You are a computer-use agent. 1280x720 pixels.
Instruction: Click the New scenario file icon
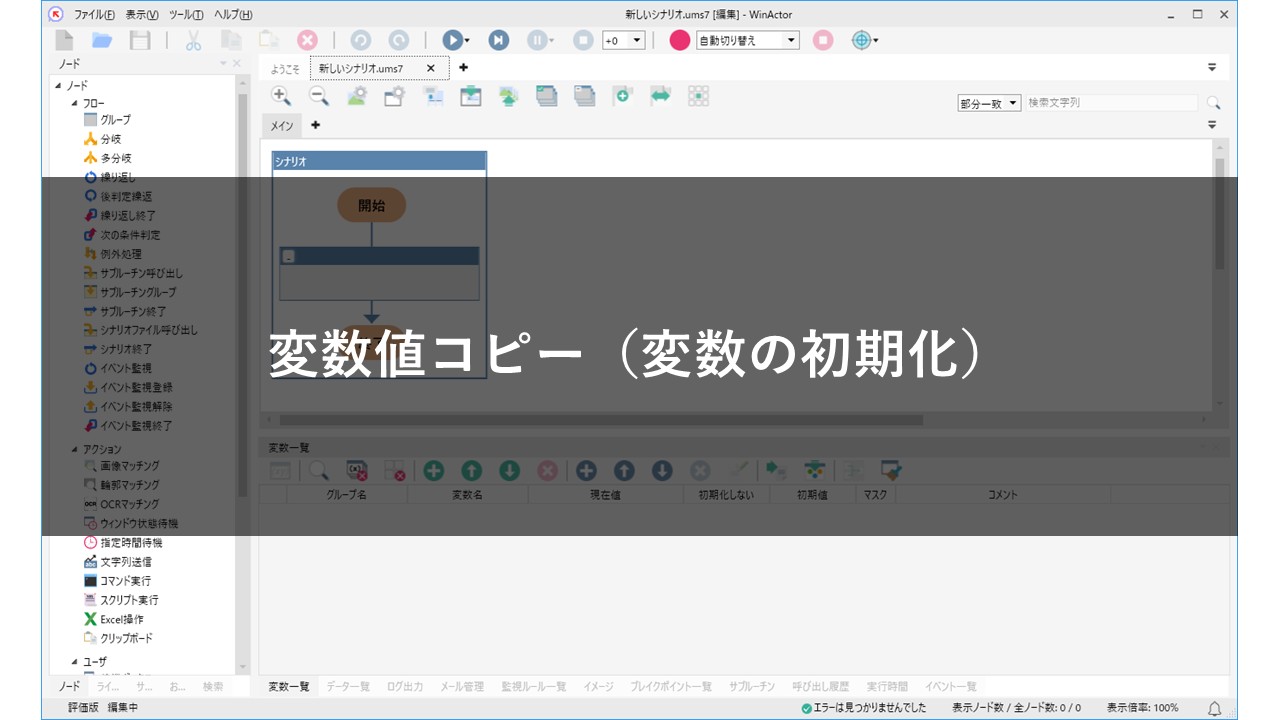64,40
